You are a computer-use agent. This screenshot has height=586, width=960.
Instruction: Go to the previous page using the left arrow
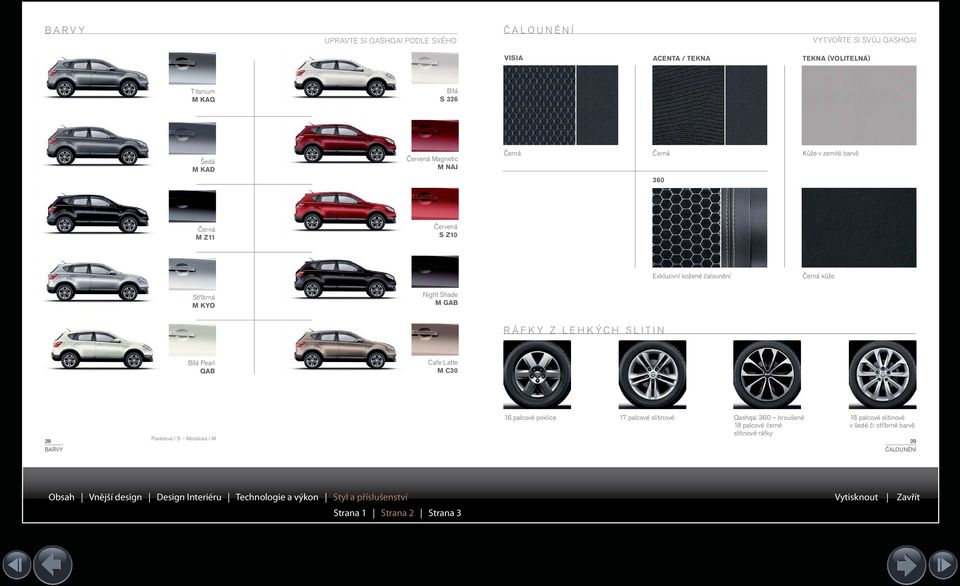(53, 565)
